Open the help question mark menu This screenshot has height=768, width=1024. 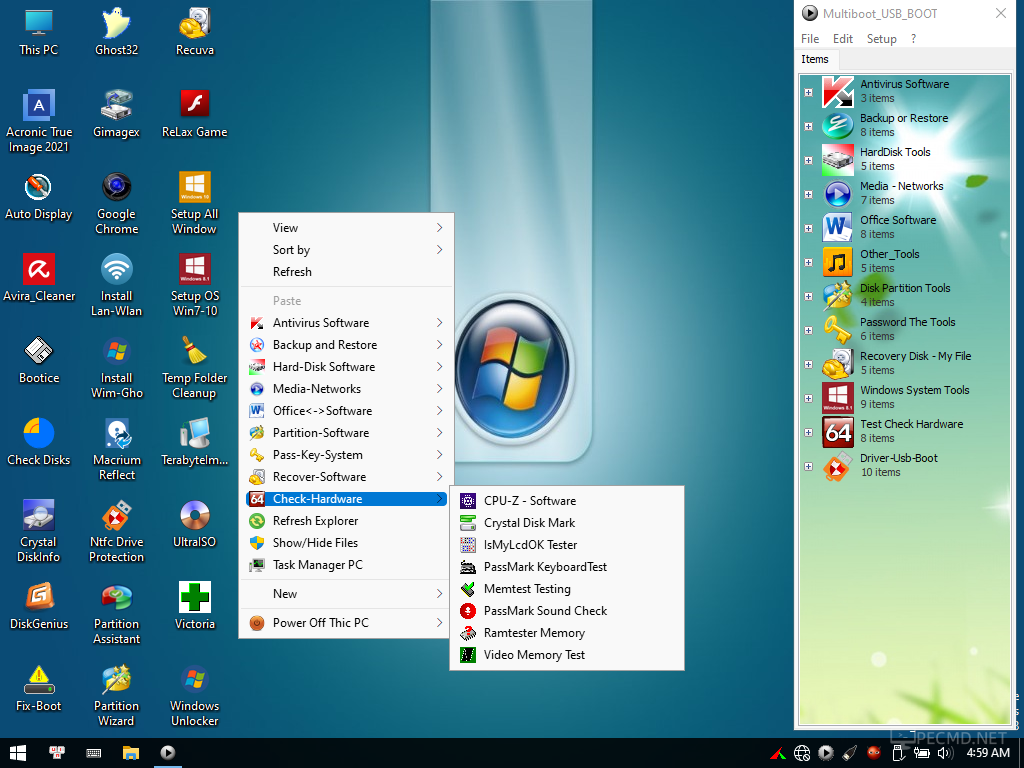(913, 39)
